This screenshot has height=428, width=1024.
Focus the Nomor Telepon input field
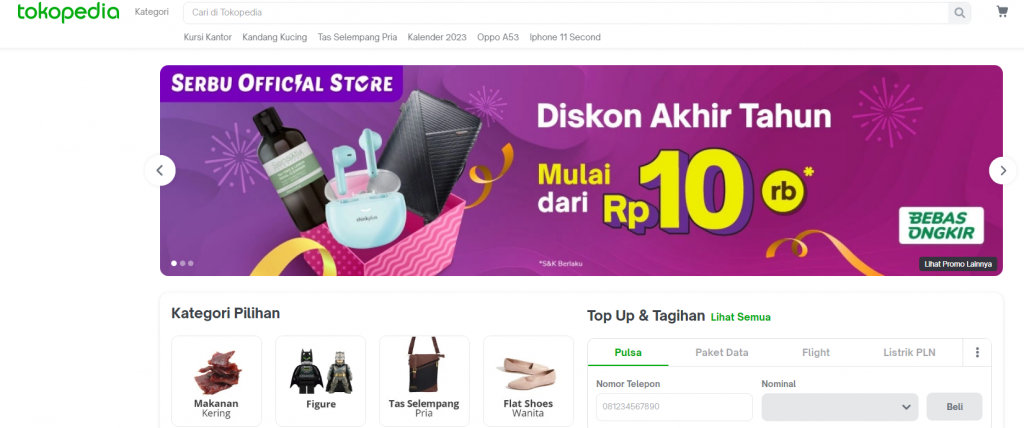tap(674, 406)
